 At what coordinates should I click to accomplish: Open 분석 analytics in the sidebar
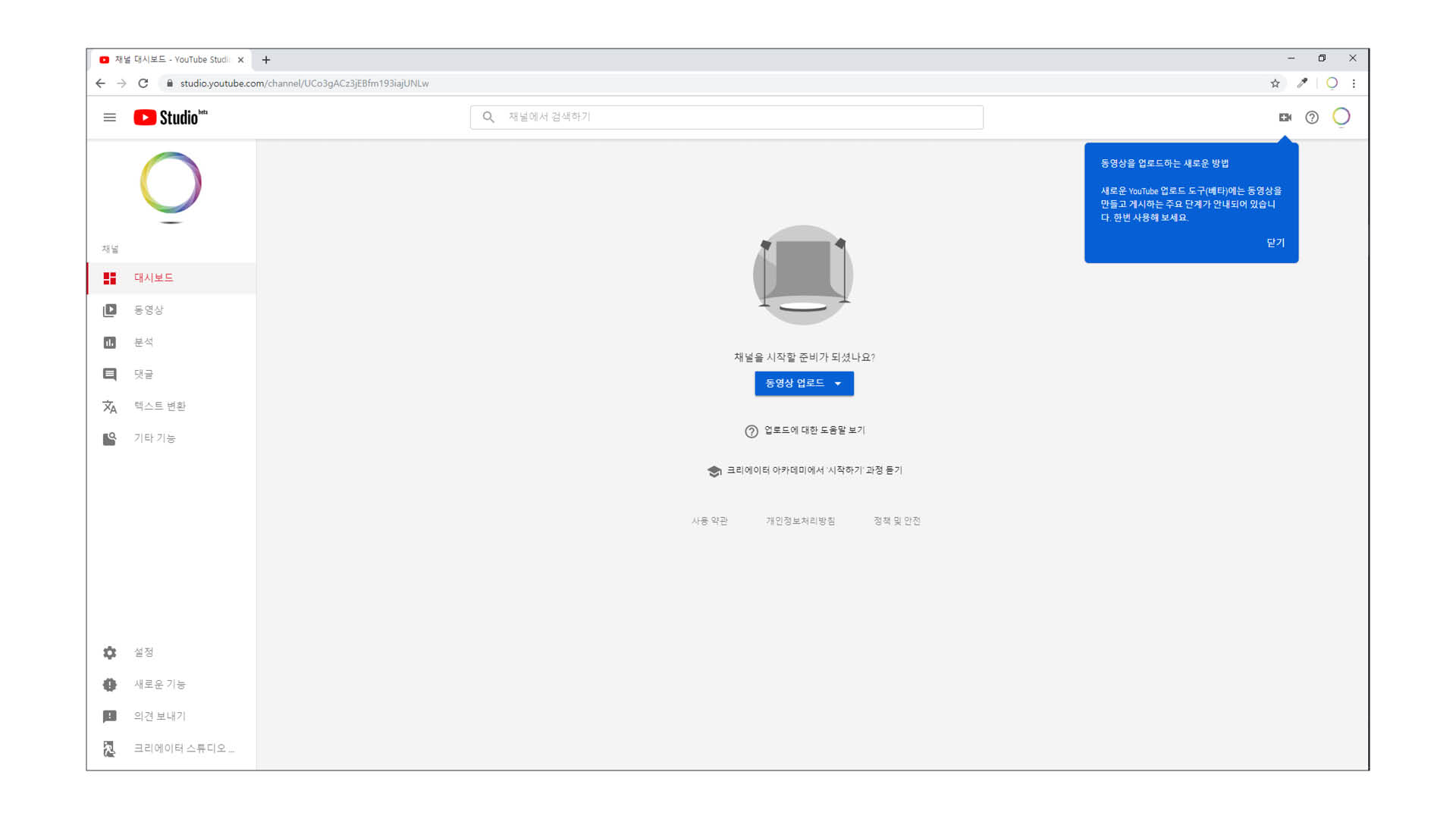point(171,342)
